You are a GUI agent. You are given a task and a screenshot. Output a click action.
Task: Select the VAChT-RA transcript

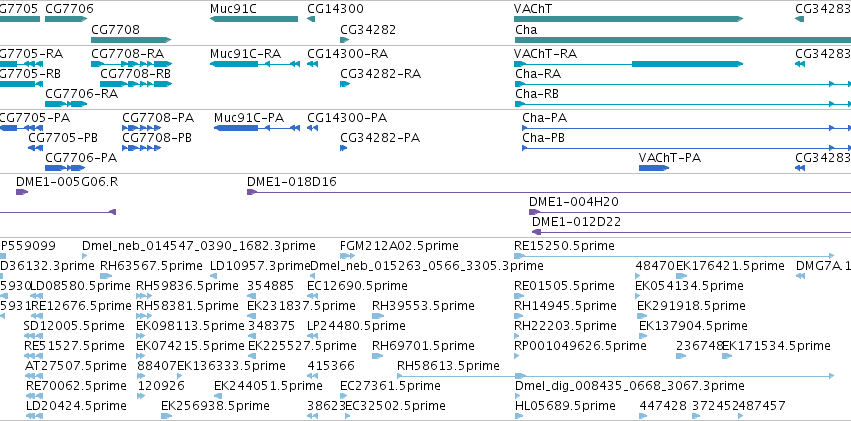pos(628,64)
